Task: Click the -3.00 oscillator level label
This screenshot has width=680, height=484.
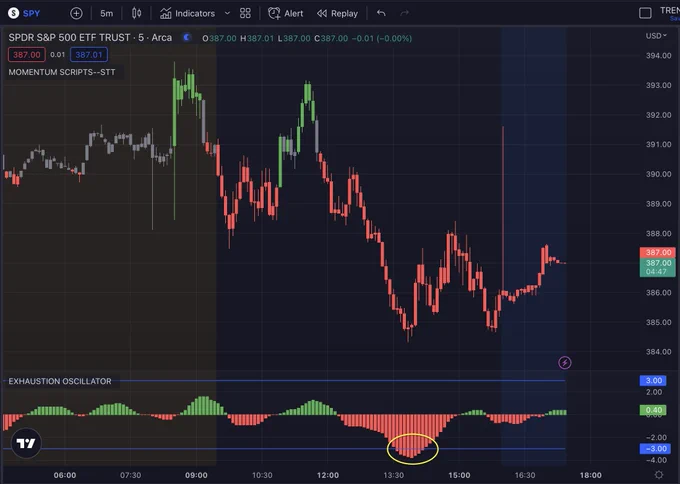Action: tap(655, 448)
